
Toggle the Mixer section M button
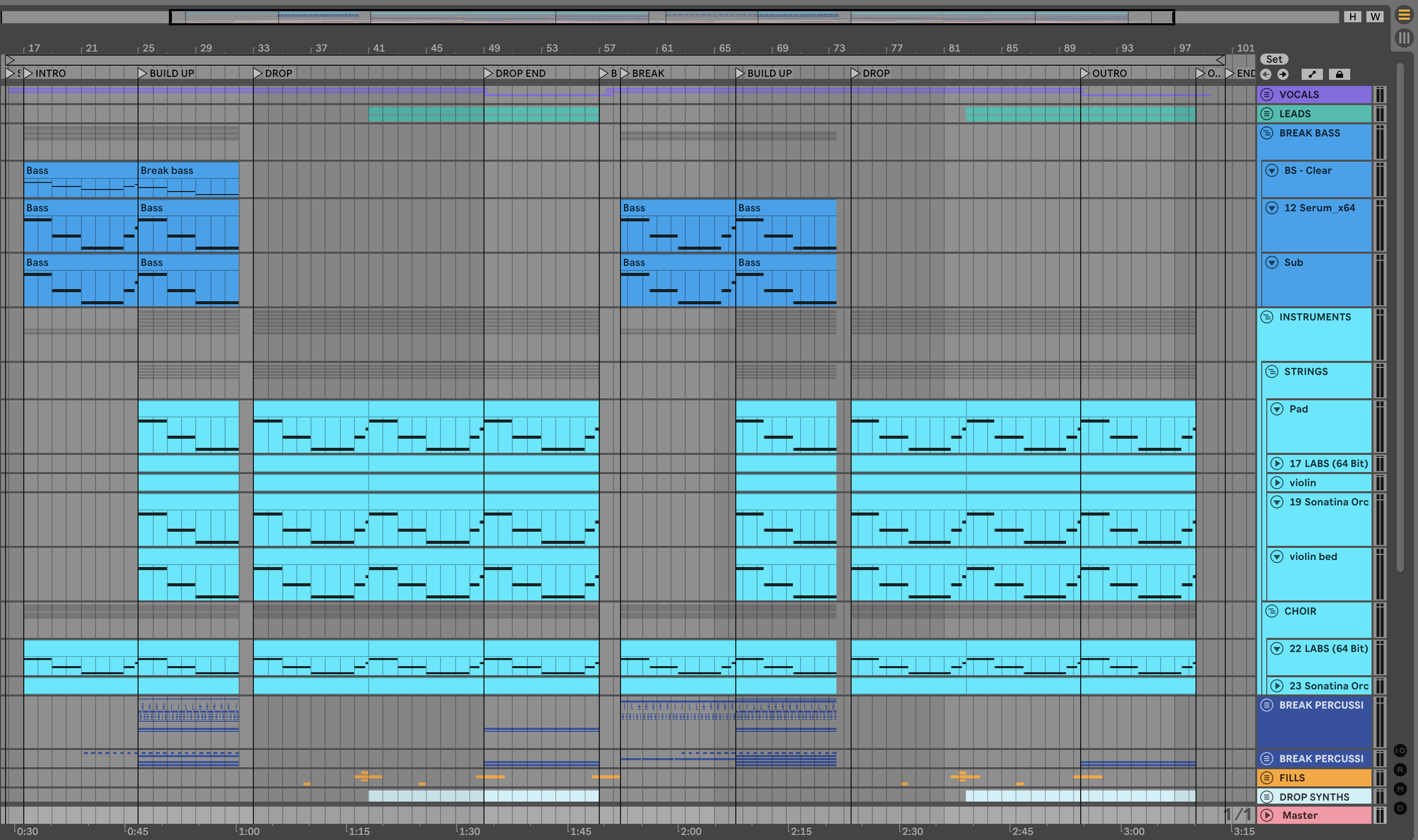click(x=1400, y=789)
